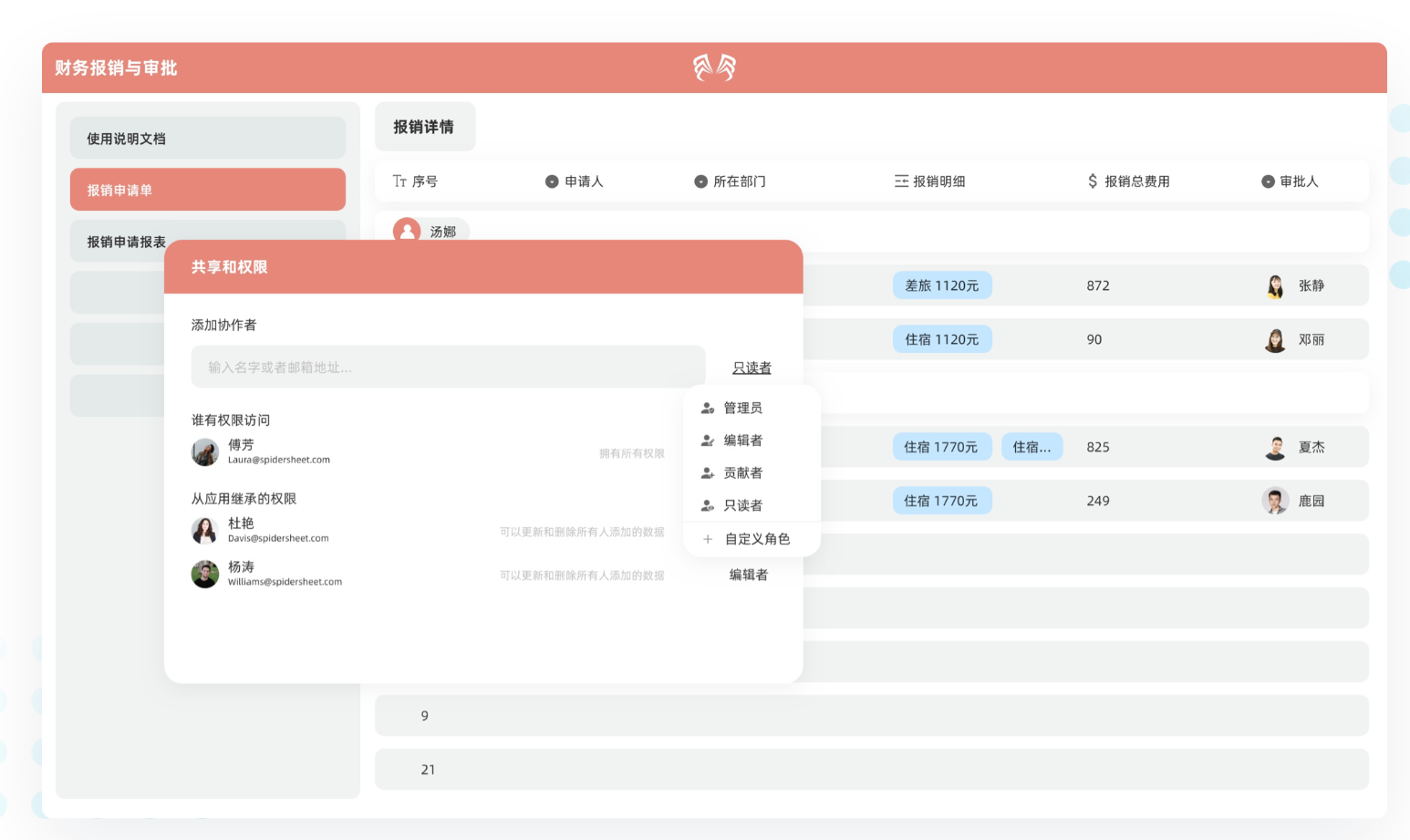
Task: Click approver name 鹿园
Action: 1312,501
